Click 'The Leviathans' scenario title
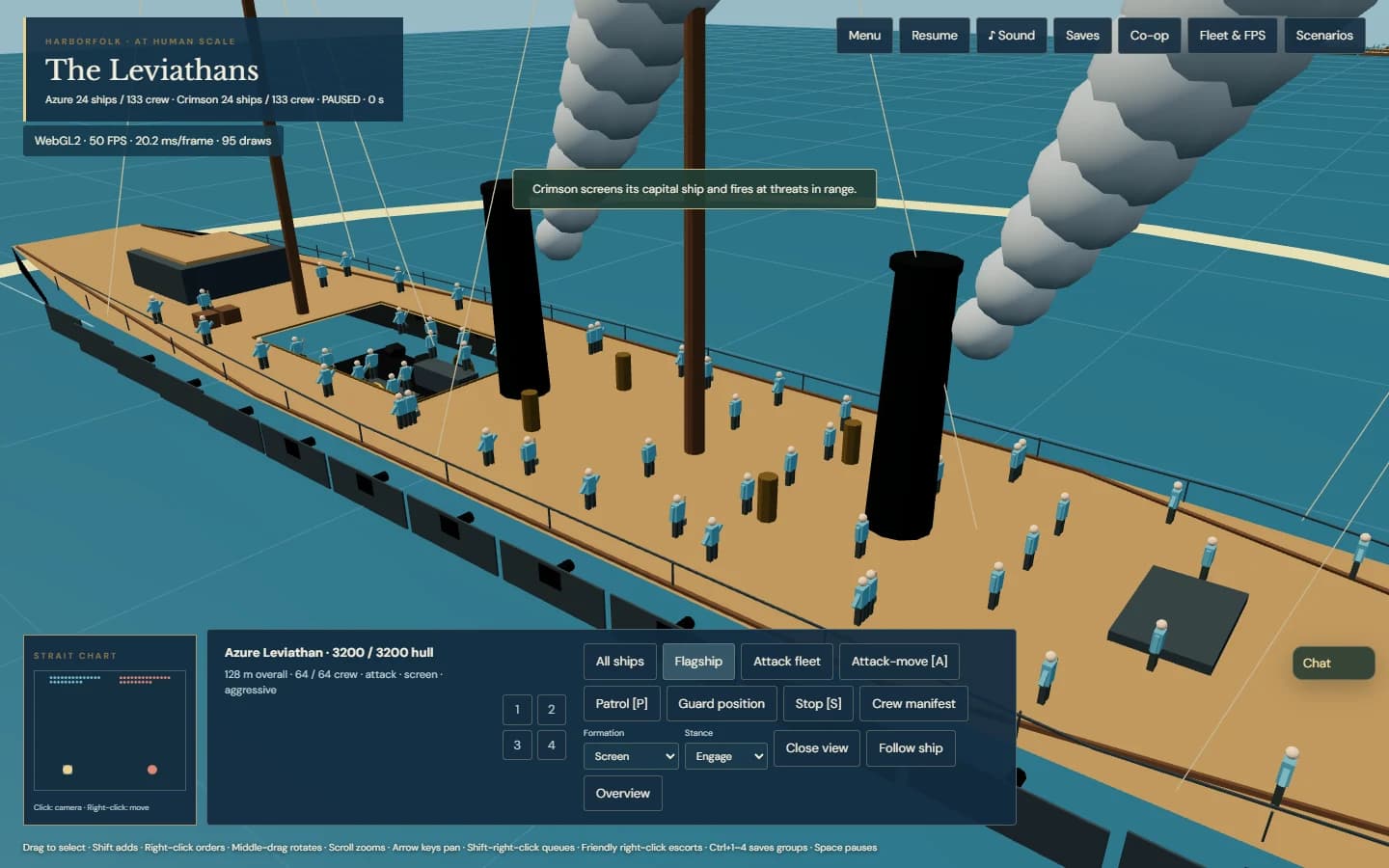This screenshot has height=868, width=1389. (x=151, y=70)
